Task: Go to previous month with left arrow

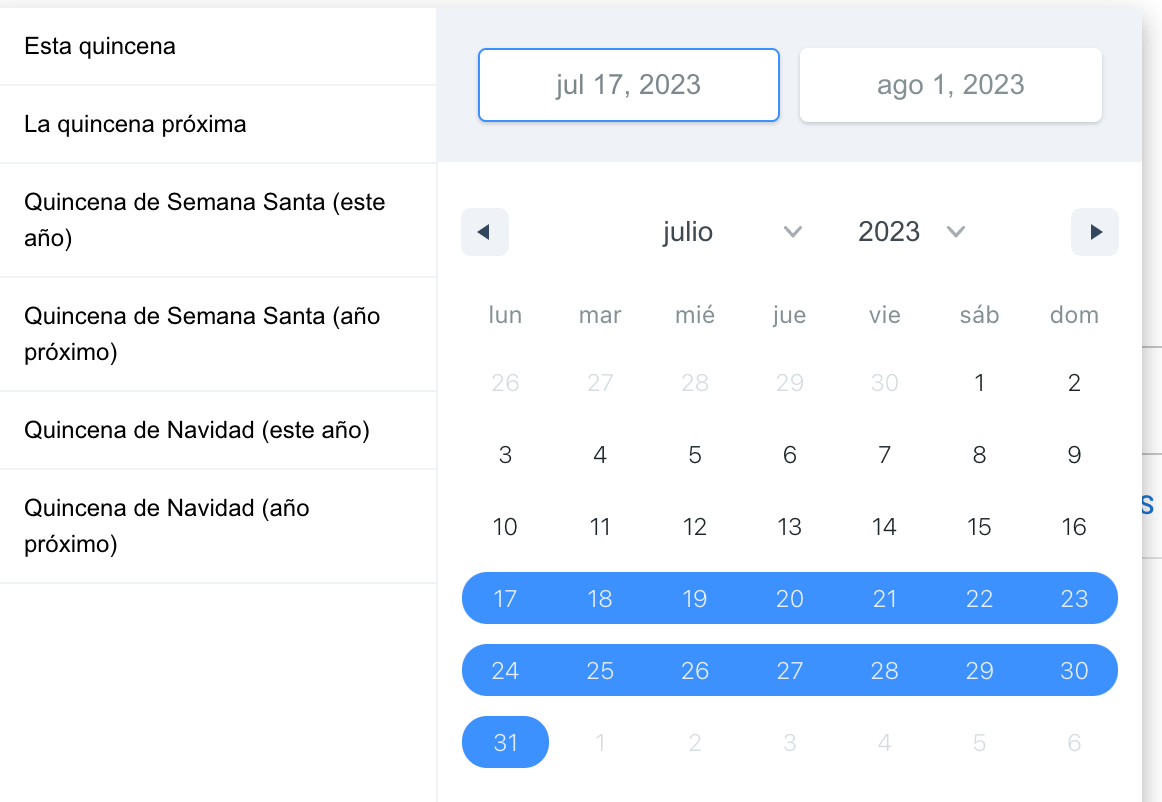Action: (485, 232)
